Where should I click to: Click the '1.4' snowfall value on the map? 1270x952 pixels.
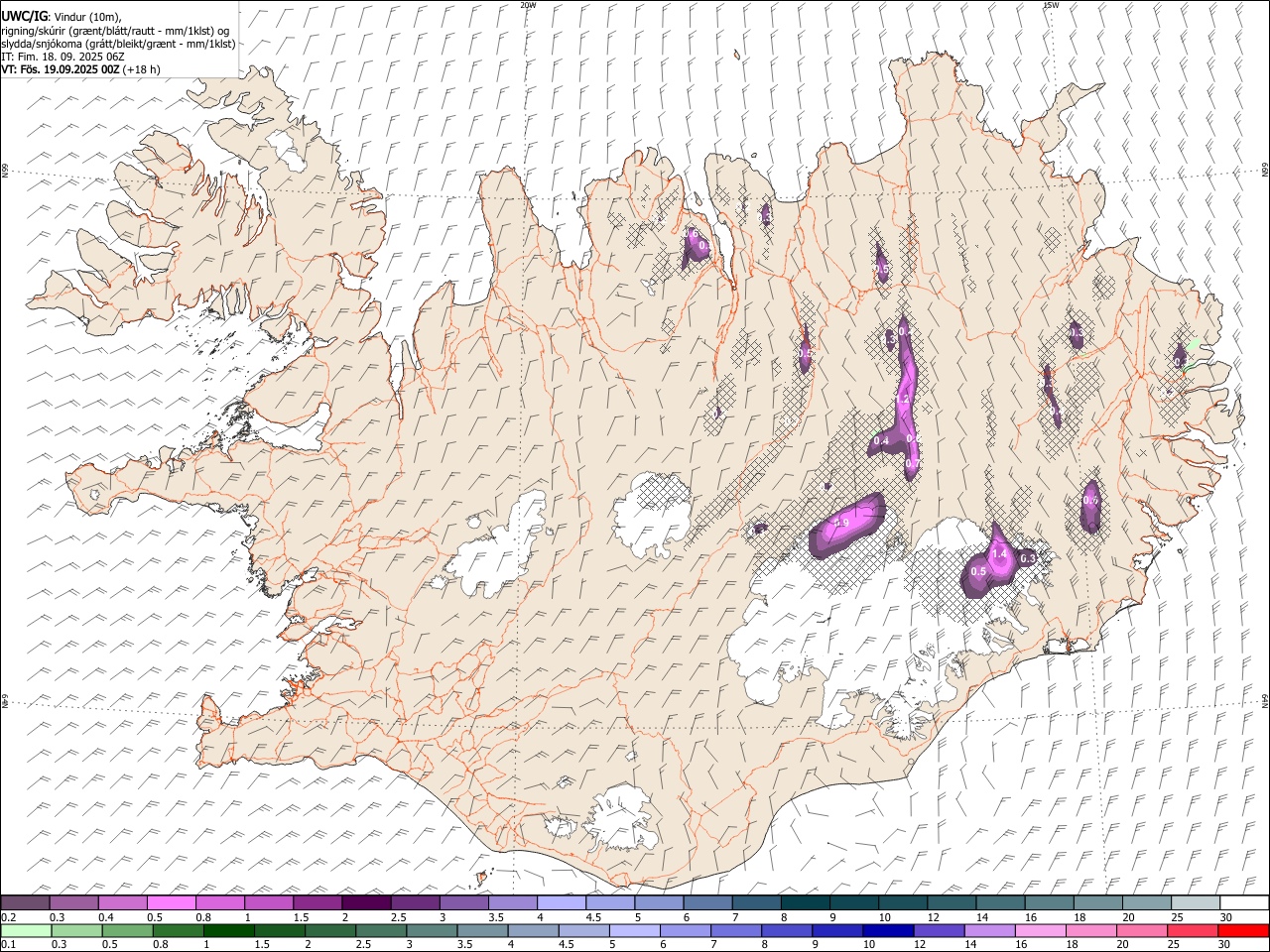coord(999,553)
